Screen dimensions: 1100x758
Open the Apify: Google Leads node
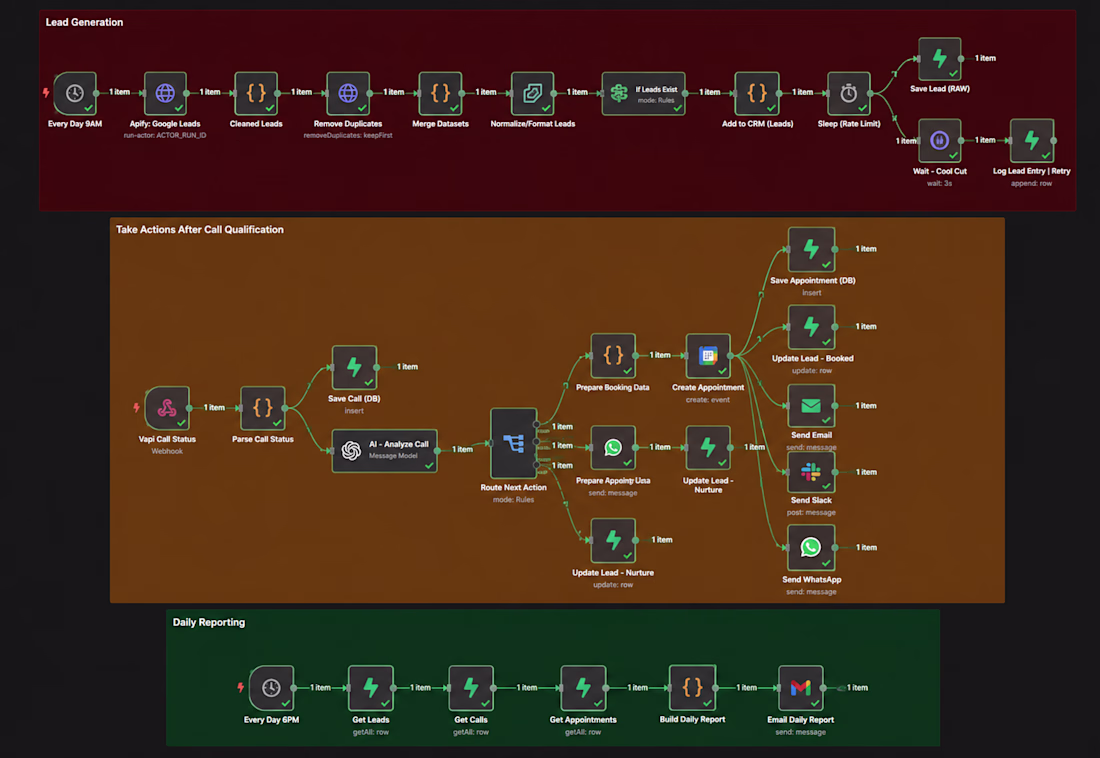(x=165, y=93)
